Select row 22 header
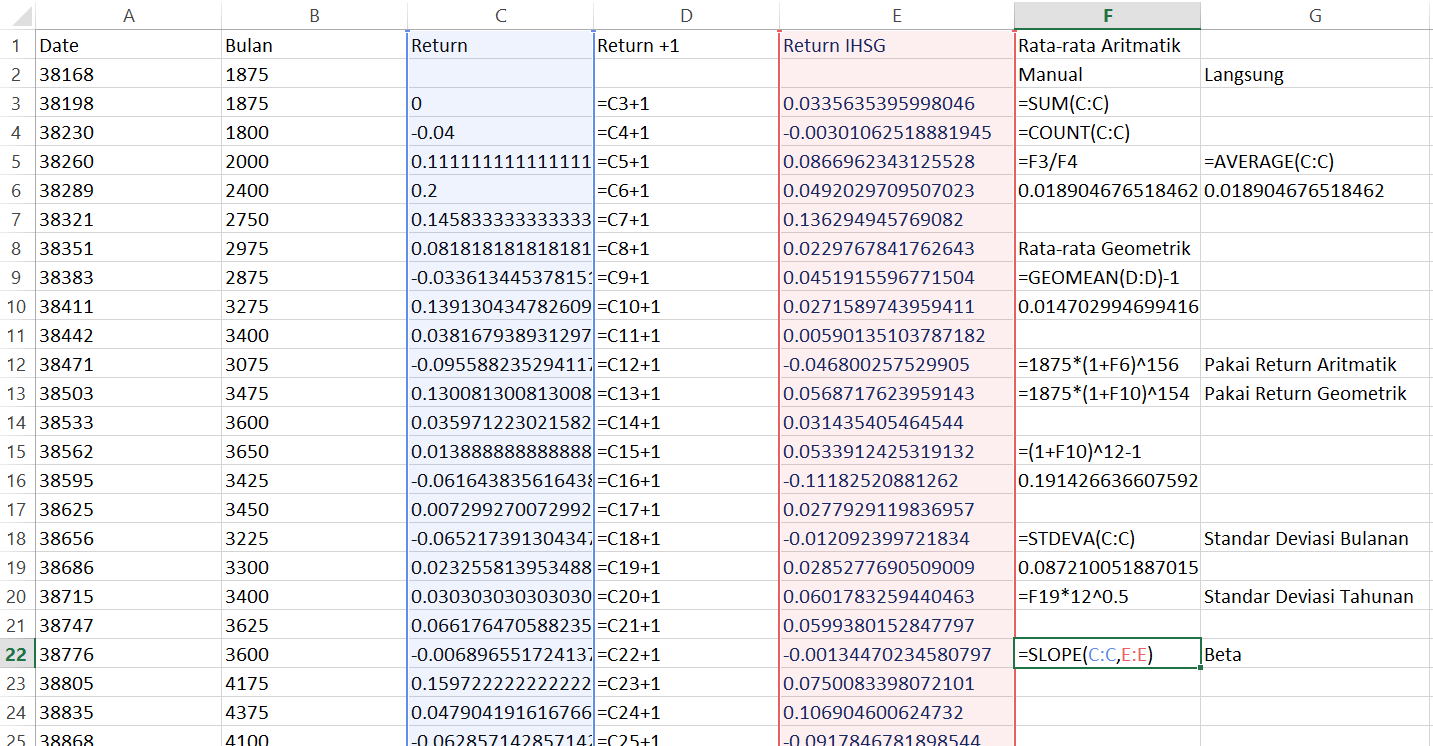The width and height of the screenshot is (1433, 746). coord(17,654)
